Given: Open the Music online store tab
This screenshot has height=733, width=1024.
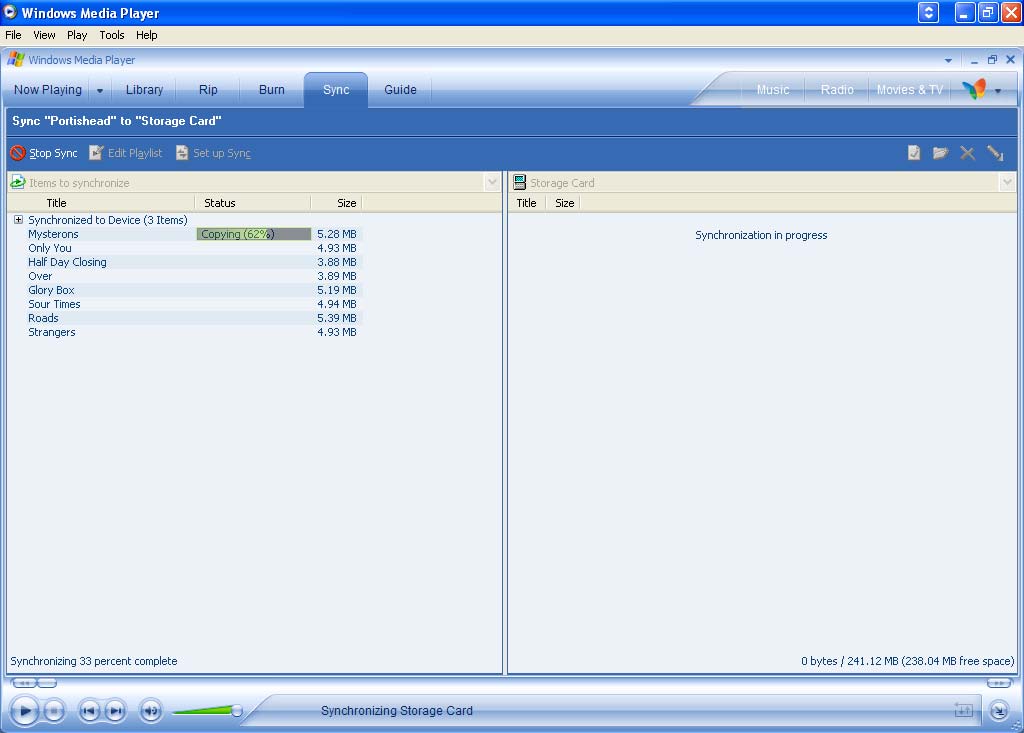Looking at the screenshot, I should point(773,90).
